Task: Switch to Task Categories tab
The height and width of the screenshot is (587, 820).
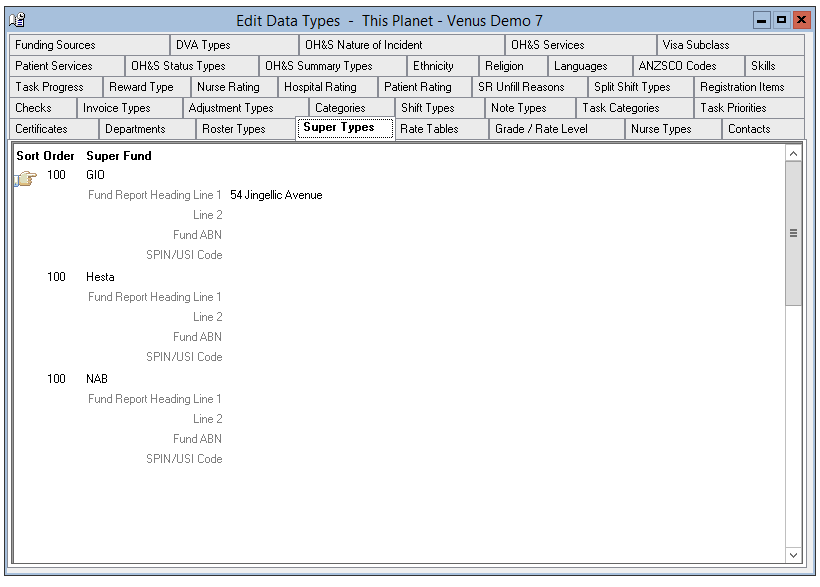Action: 634,108
